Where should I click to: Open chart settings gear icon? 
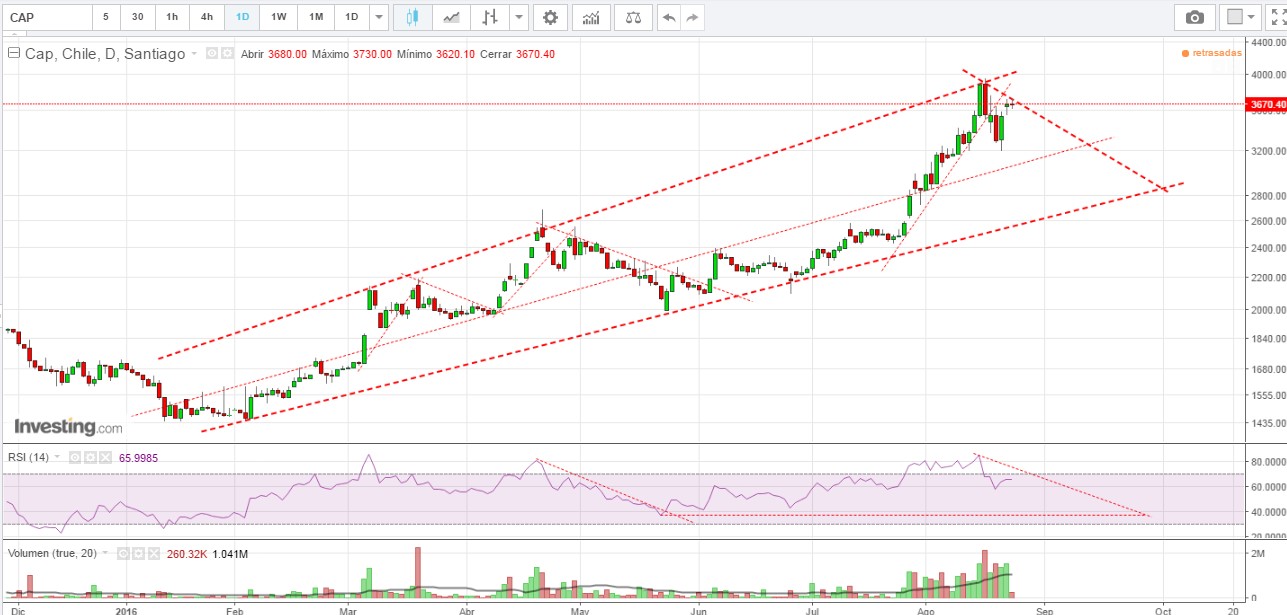pyautogui.click(x=550, y=17)
